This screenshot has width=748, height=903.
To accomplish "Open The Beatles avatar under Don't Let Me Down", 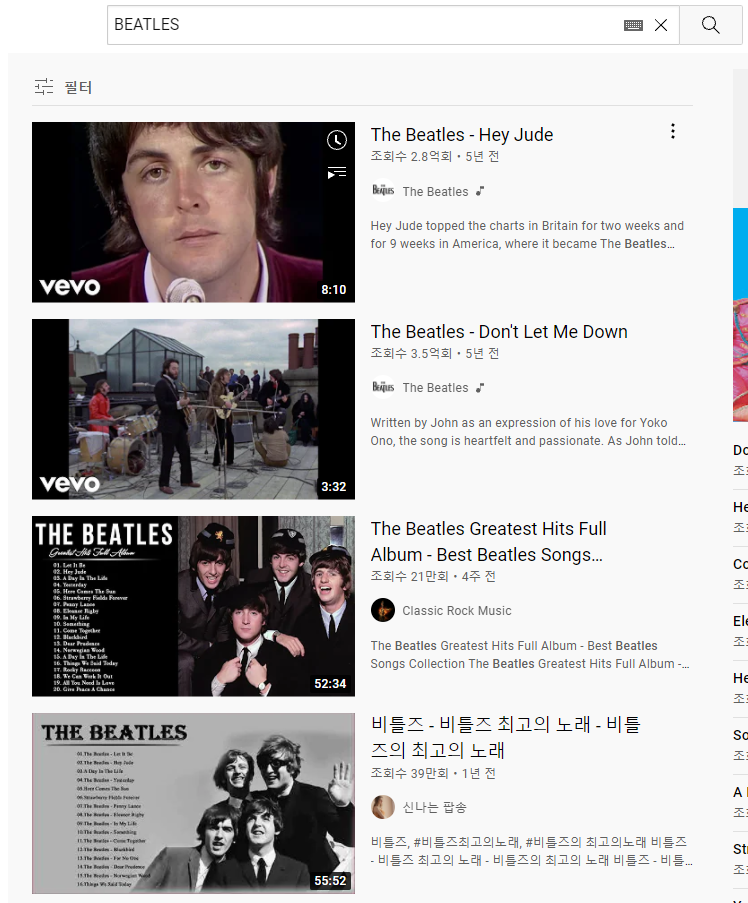I will pyautogui.click(x=383, y=387).
